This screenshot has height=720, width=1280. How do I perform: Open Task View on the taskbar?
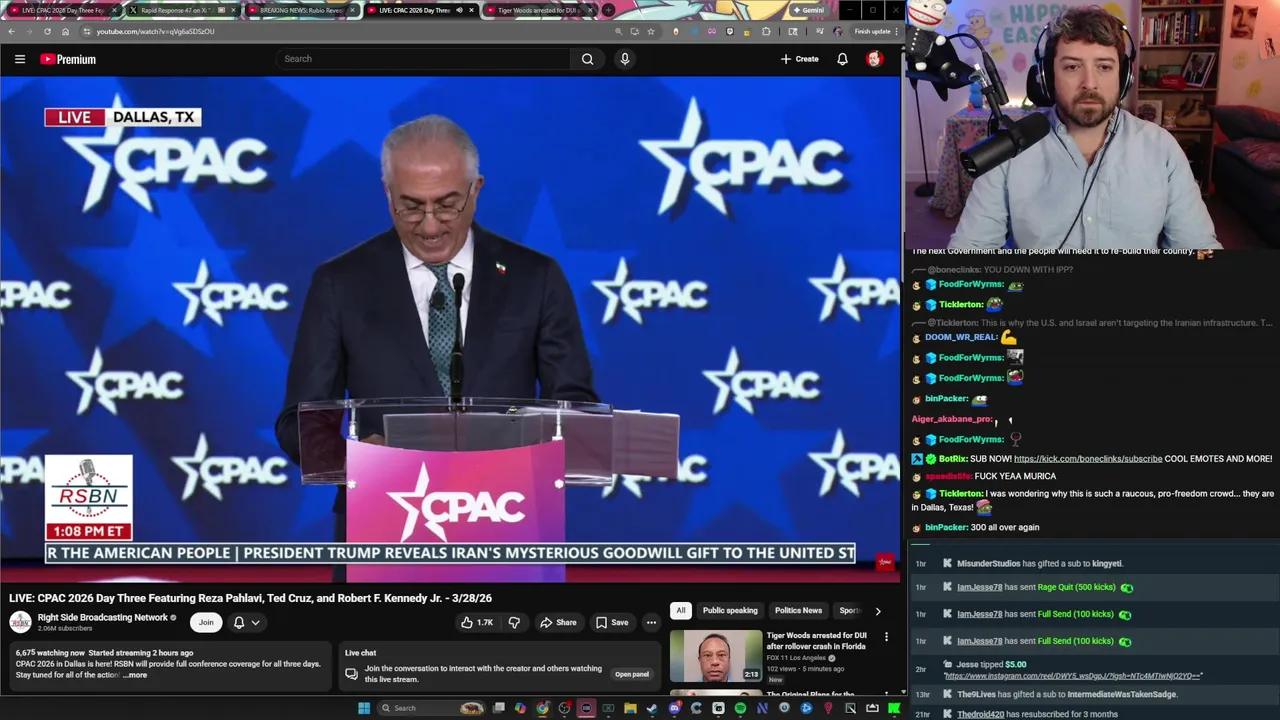coord(499,708)
